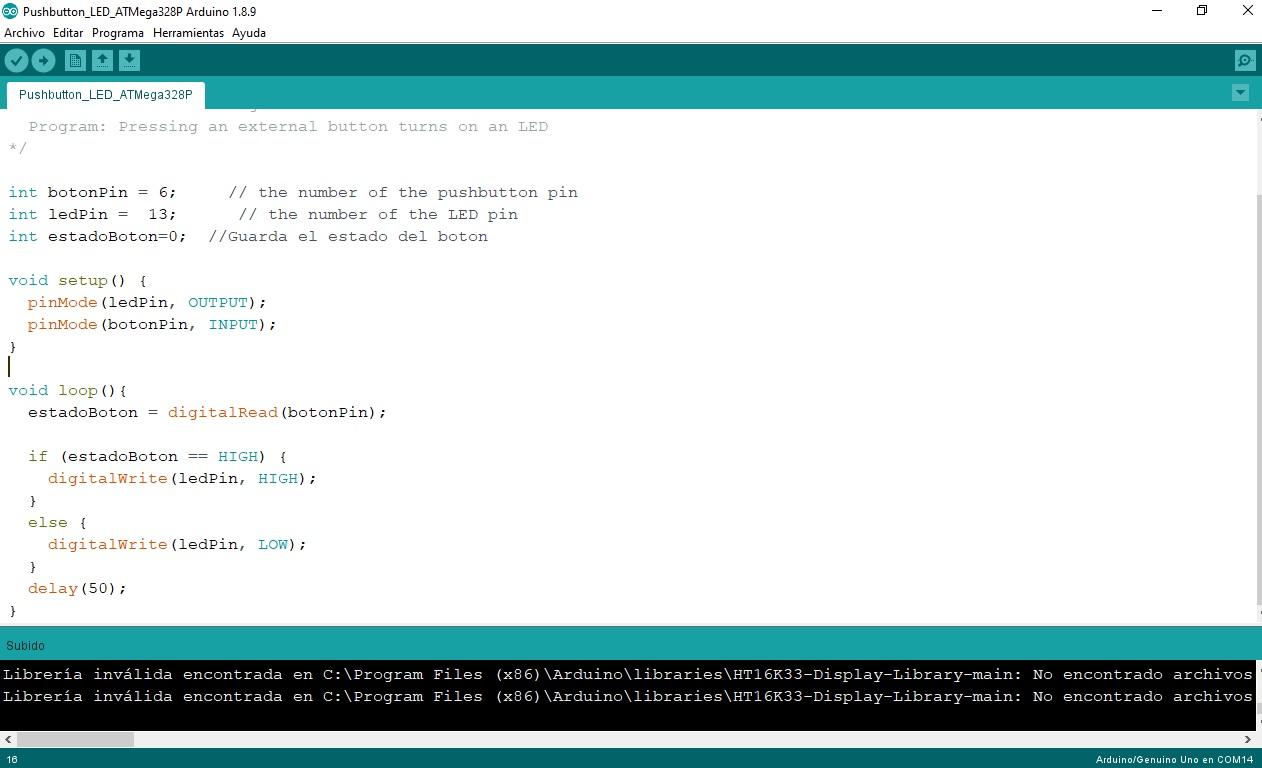Select the Pushbutton_LED_ATMega328P tab

tap(105, 95)
